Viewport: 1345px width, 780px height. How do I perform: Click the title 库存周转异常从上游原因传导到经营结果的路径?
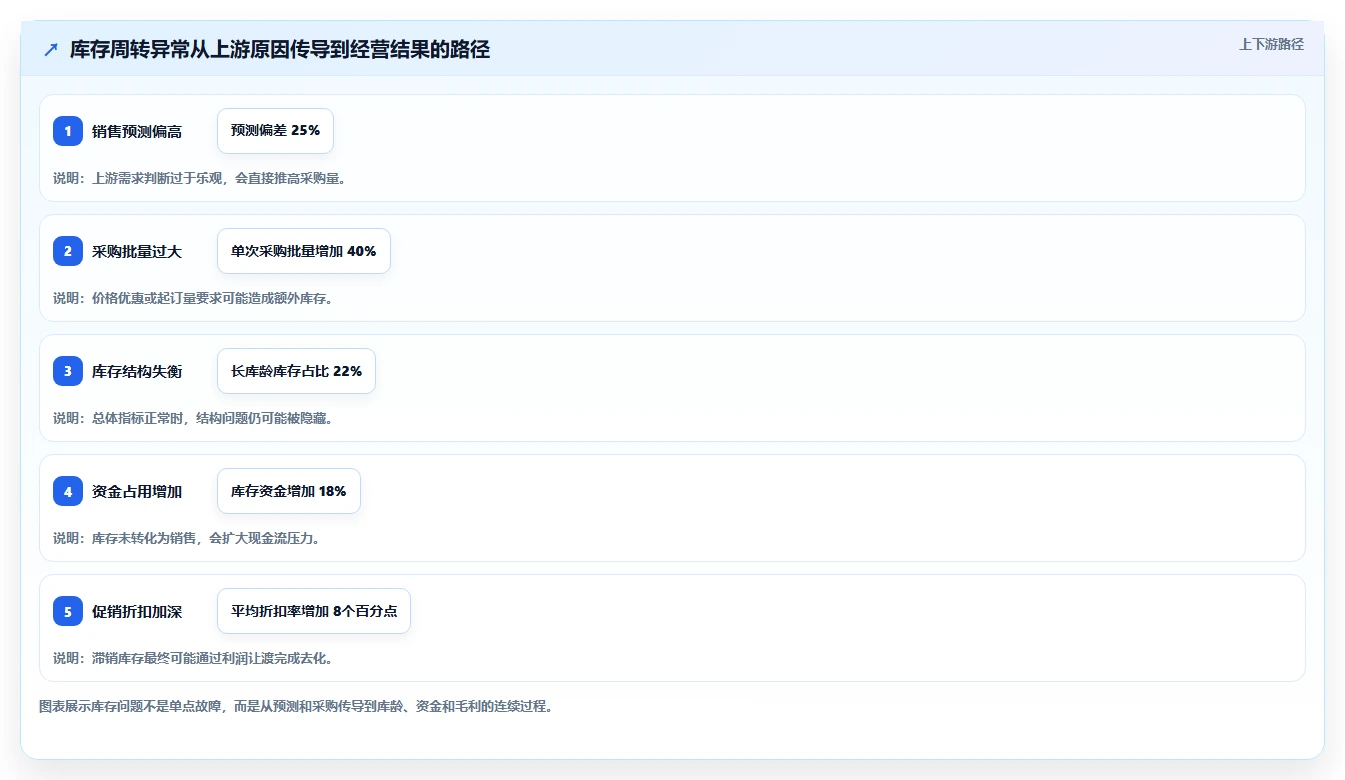280,50
